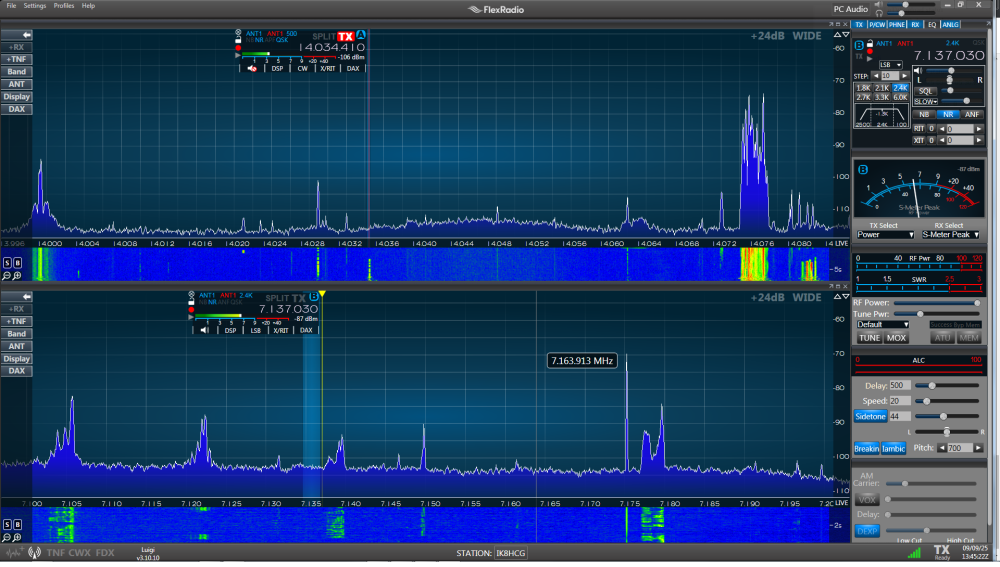Click the headphone icon in title bar
Screen dimensions: 1000x567
pos(879,13)
